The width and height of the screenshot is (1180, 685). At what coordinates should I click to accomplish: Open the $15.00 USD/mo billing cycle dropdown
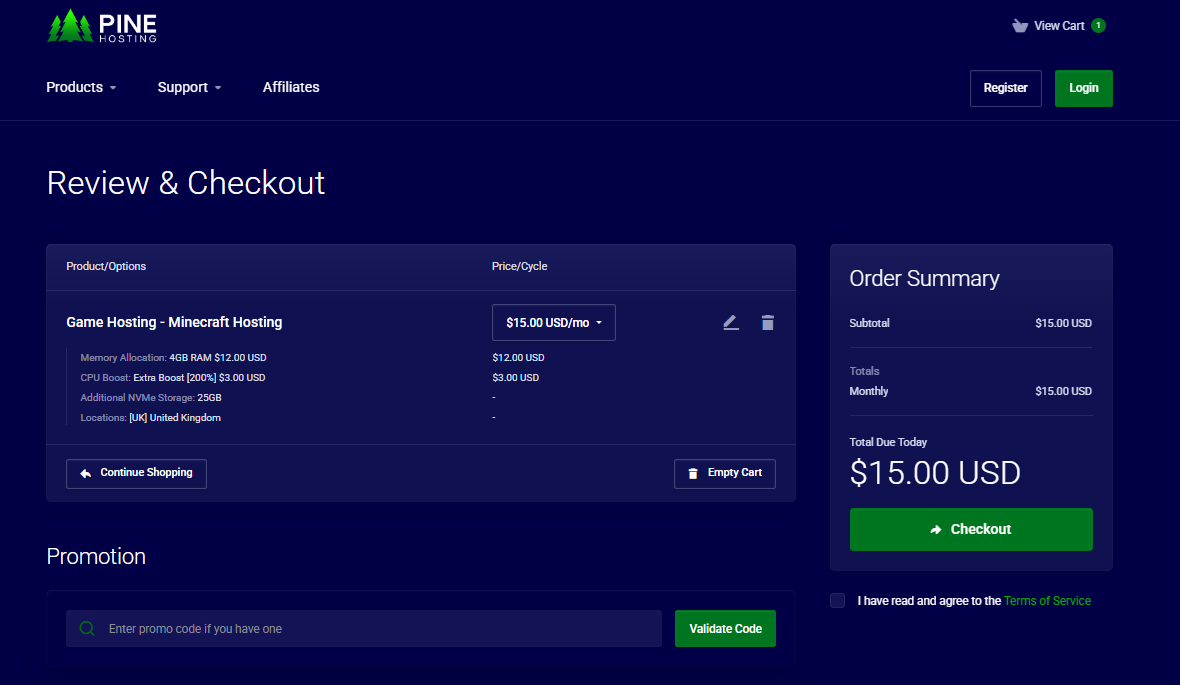coord(554,323)
